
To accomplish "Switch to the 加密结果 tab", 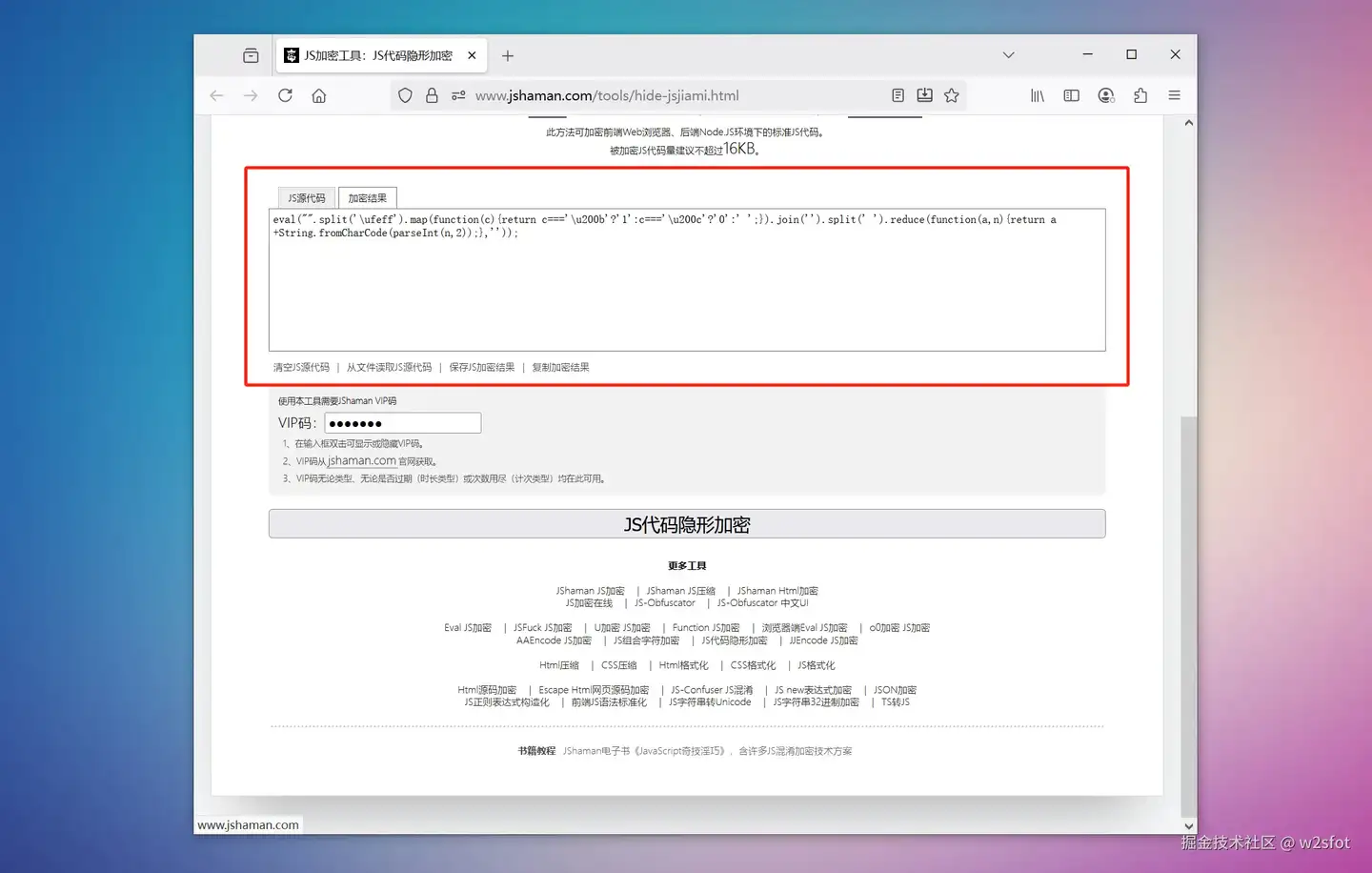I will pos(367,197).
